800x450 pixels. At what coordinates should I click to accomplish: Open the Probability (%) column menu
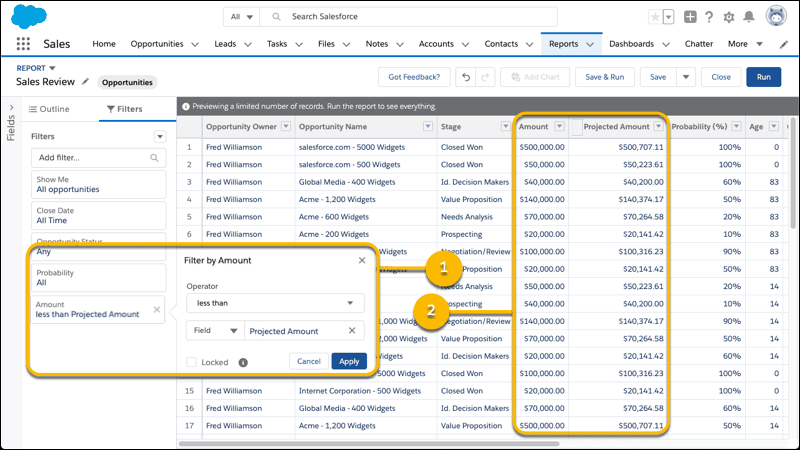click(x=736, y=127)
